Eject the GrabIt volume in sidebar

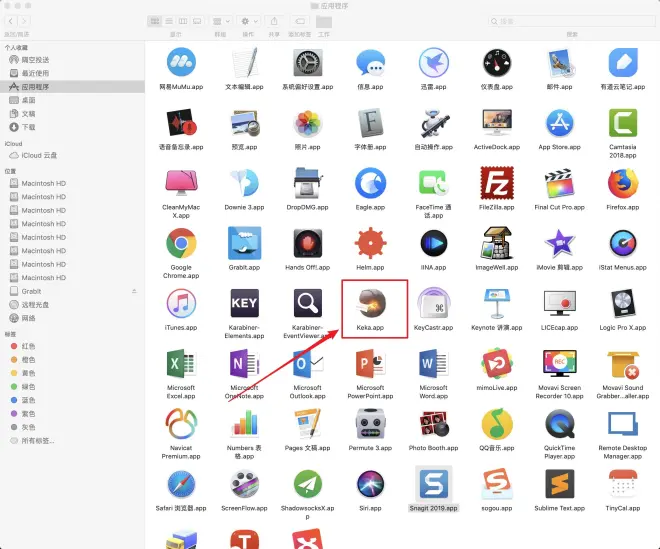[x=134, y=291]
